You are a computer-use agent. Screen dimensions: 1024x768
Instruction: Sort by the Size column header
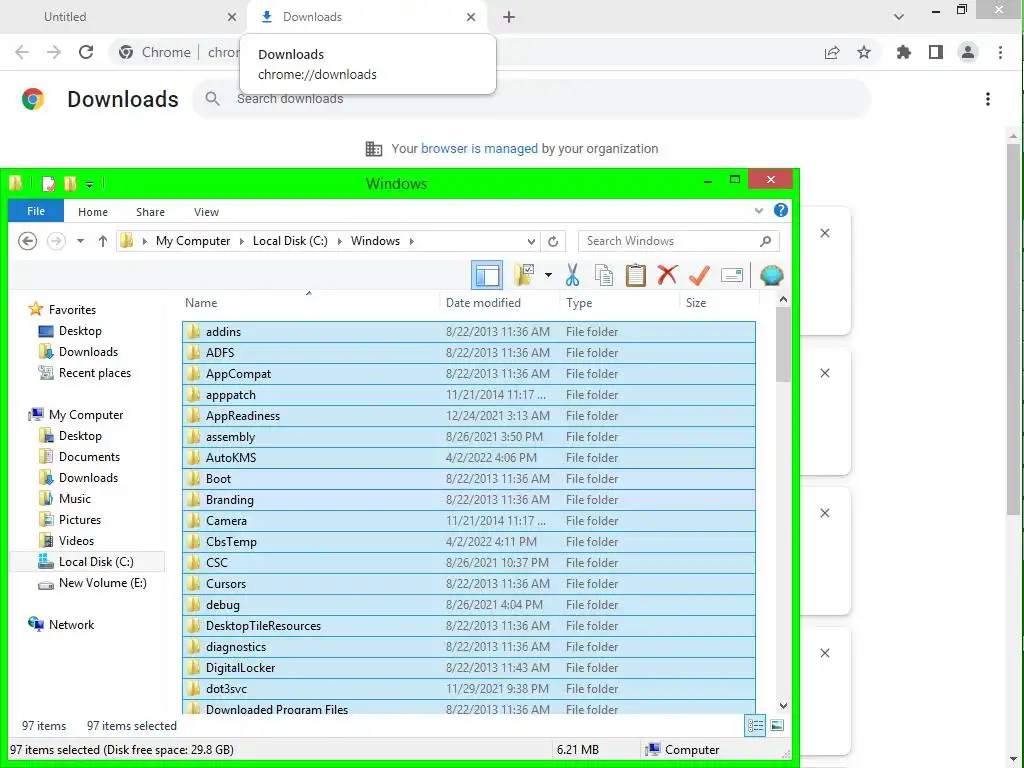(720, 303)
